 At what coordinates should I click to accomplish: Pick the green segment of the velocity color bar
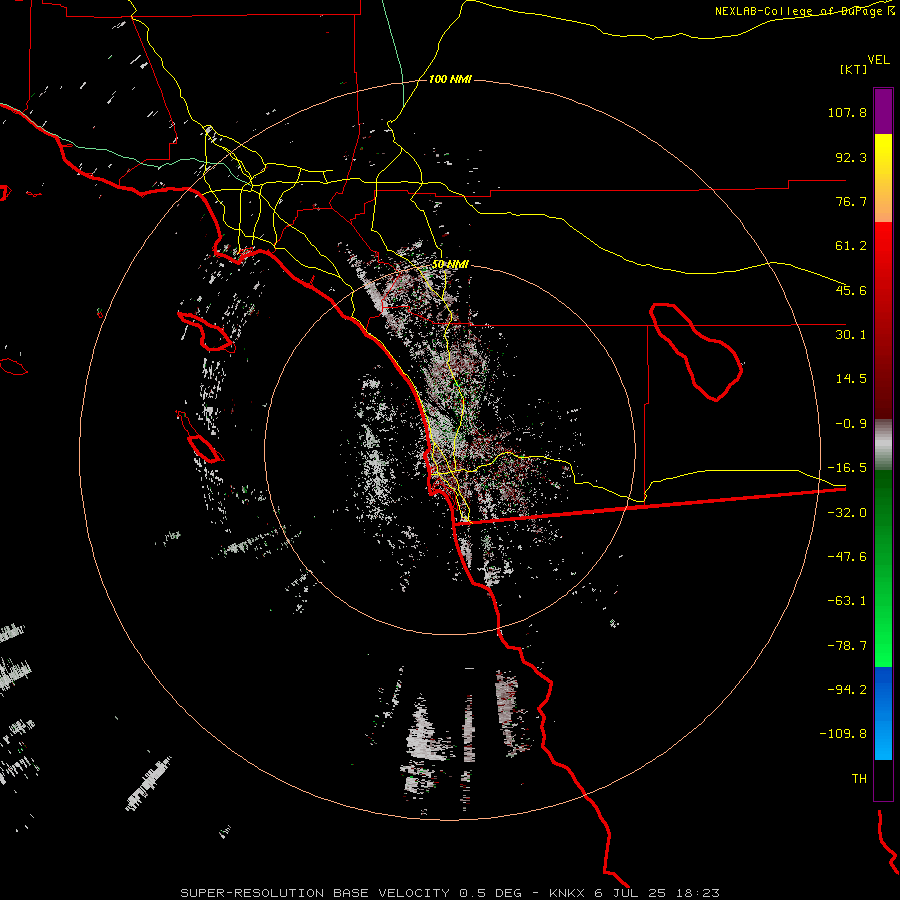click(x=883, y=568)
